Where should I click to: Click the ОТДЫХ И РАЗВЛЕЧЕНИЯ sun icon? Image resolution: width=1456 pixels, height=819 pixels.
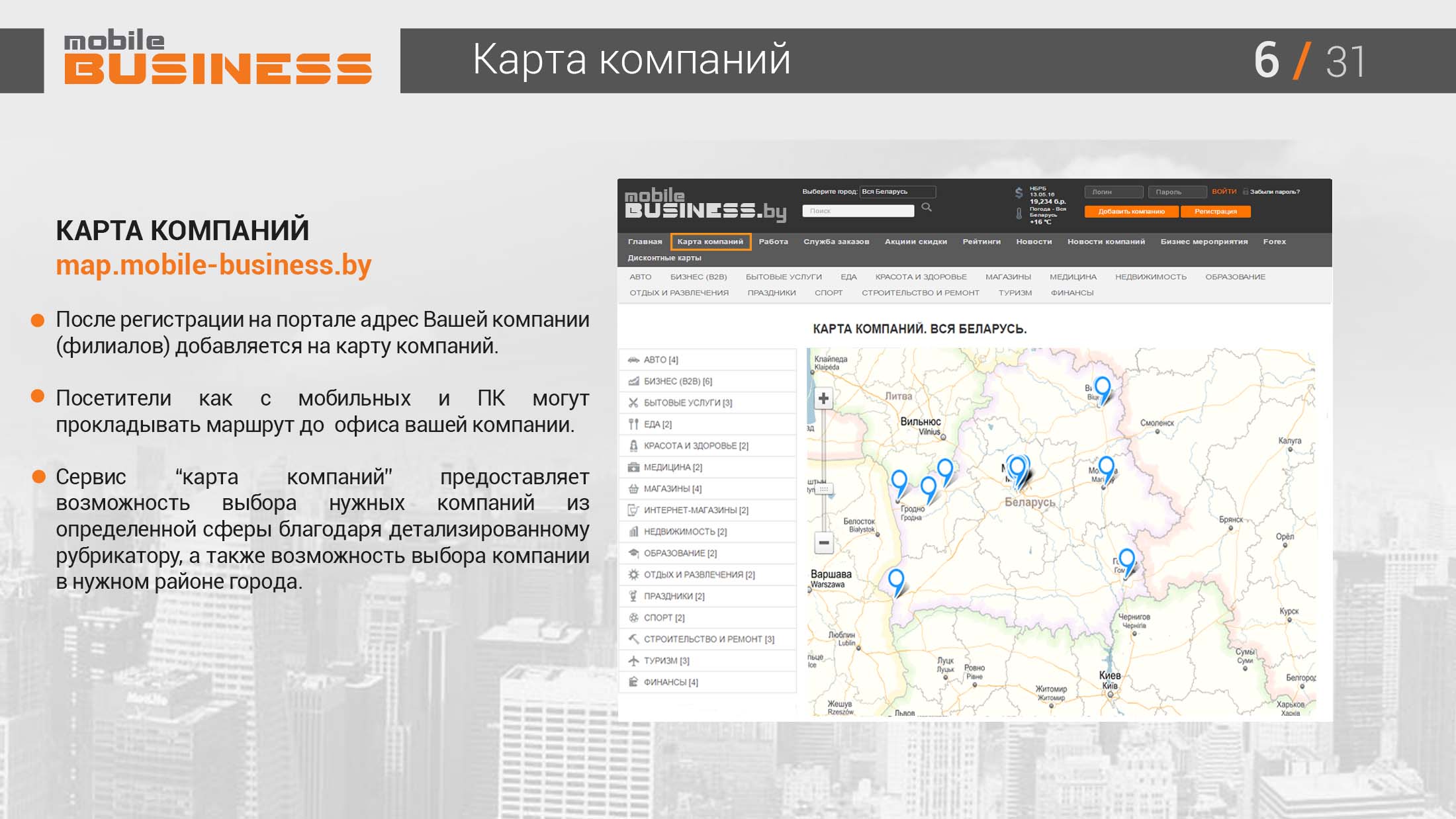(633, 575)
